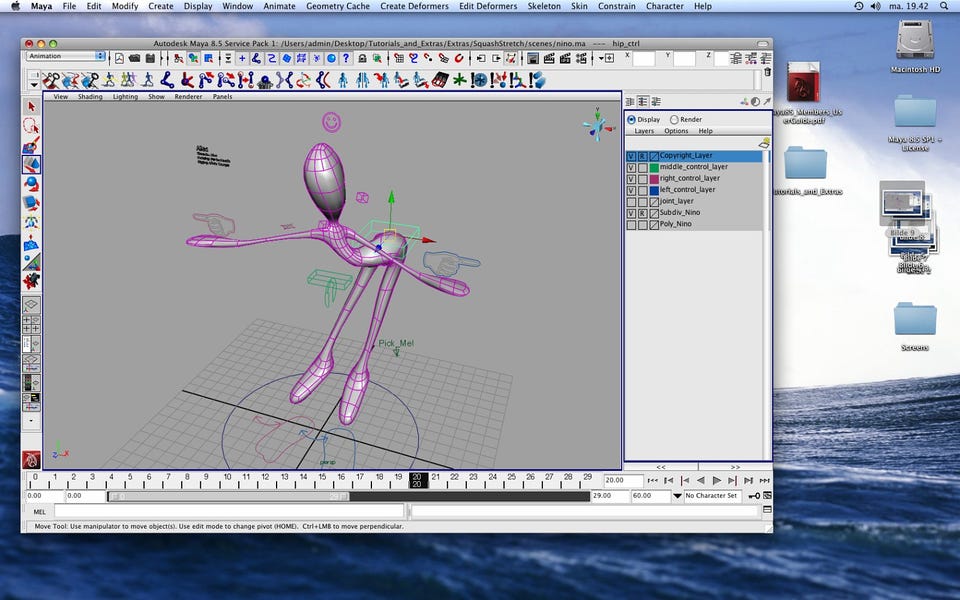Activate the Lasso select tool
Image resolution: width=960 pixels, height=600 pixels.
pyautogui.click(x=31, y=126)
